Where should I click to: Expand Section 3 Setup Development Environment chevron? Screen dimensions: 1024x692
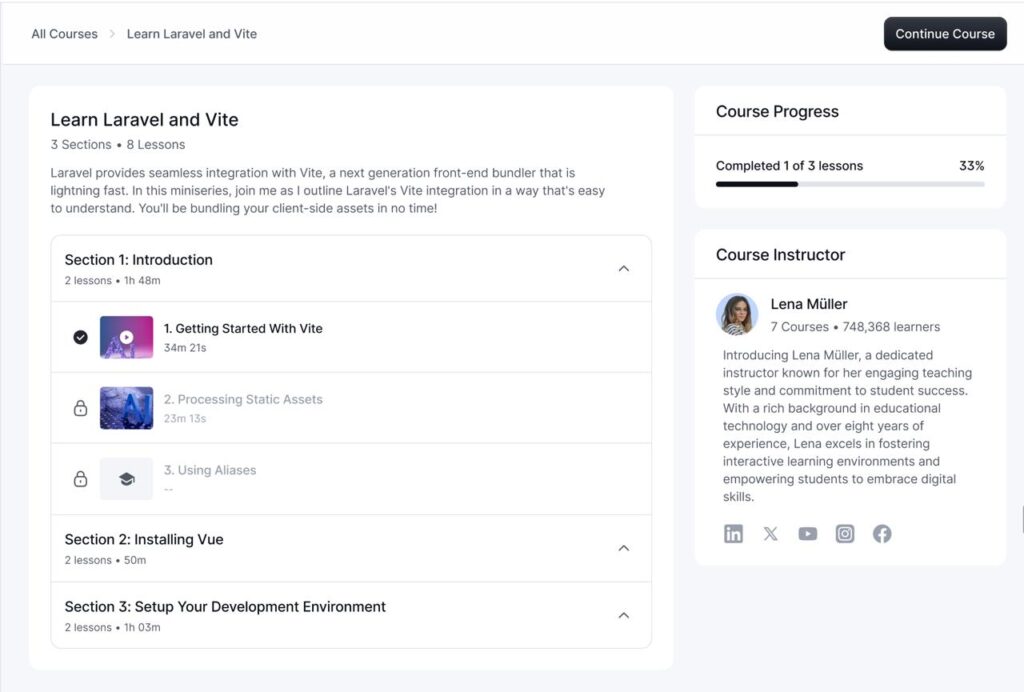click(x=624, y=615)
